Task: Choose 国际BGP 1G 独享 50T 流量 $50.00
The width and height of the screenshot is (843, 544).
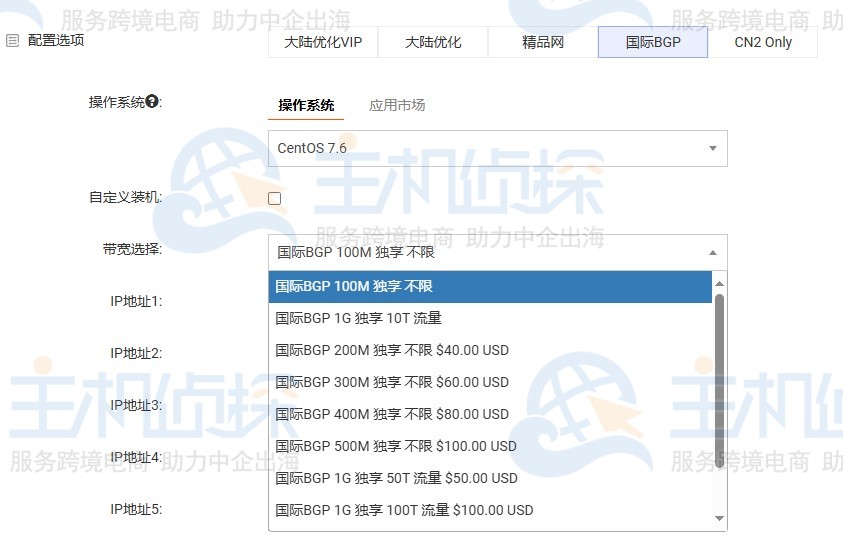Action: (x=490, y=478)
